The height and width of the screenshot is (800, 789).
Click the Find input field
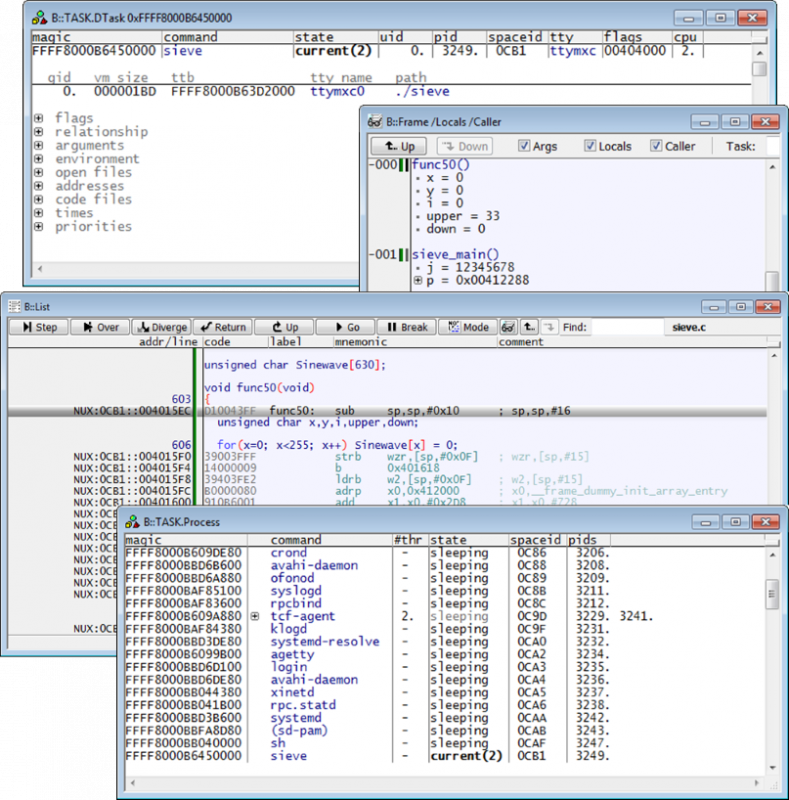pyautogui.click(x=626, y=327)
